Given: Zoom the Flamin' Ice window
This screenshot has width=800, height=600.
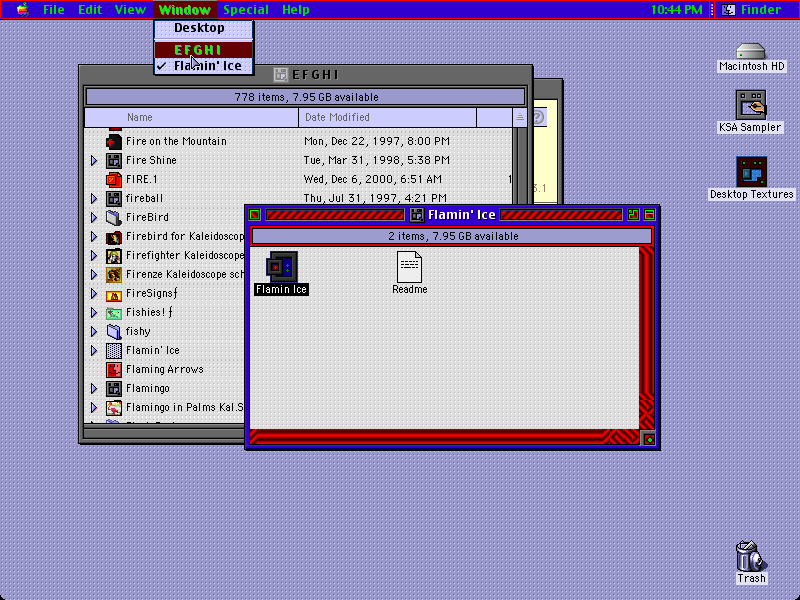Looking at the screenshot, I should [633, 215].
